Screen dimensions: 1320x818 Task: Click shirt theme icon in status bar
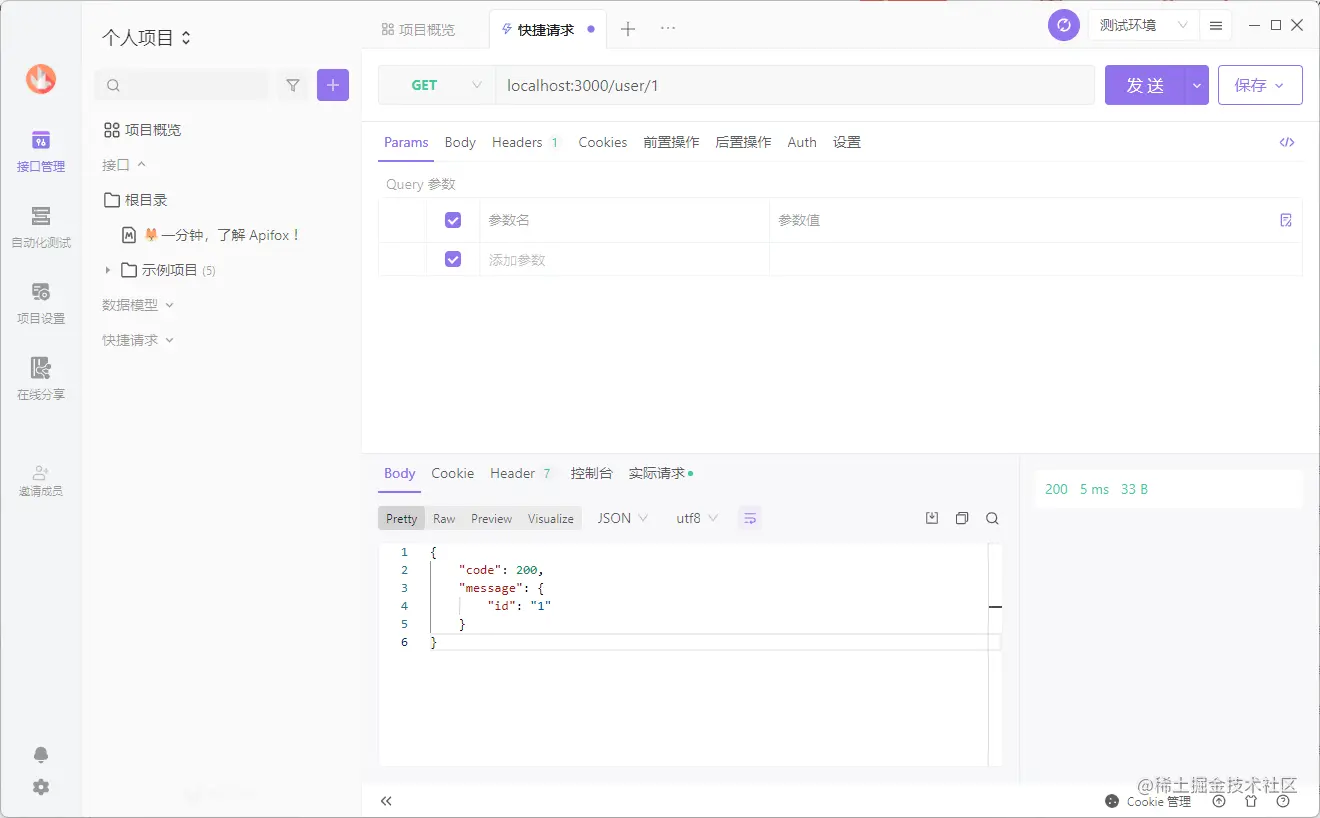point(1251,801)
